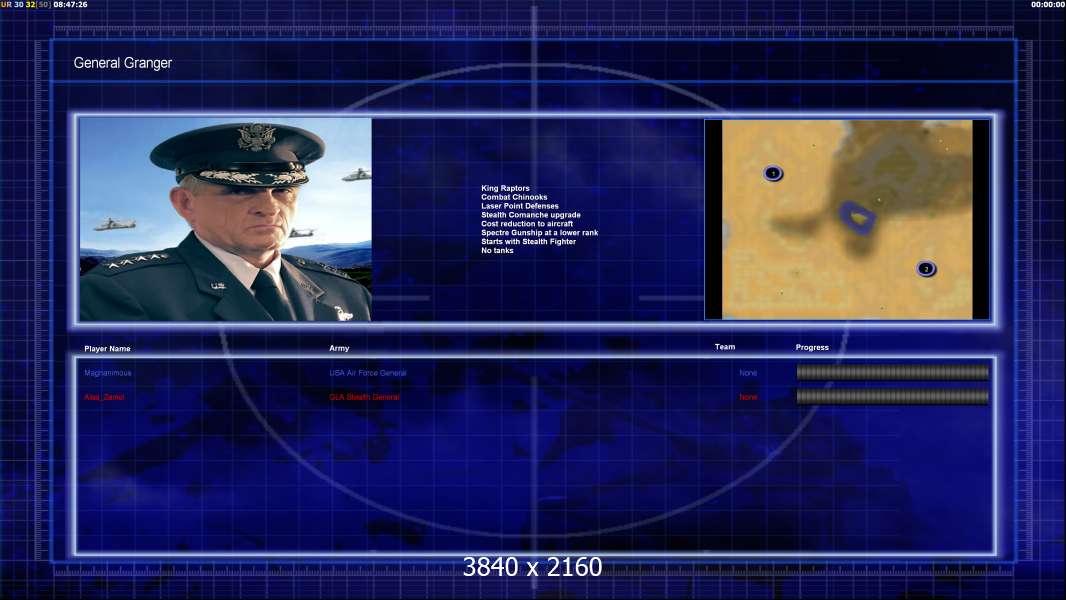This screenshot has height=600, width=1066.
Task: Click 'Spectre Gunship at a lower rank' line
Action: coord(540,232)
